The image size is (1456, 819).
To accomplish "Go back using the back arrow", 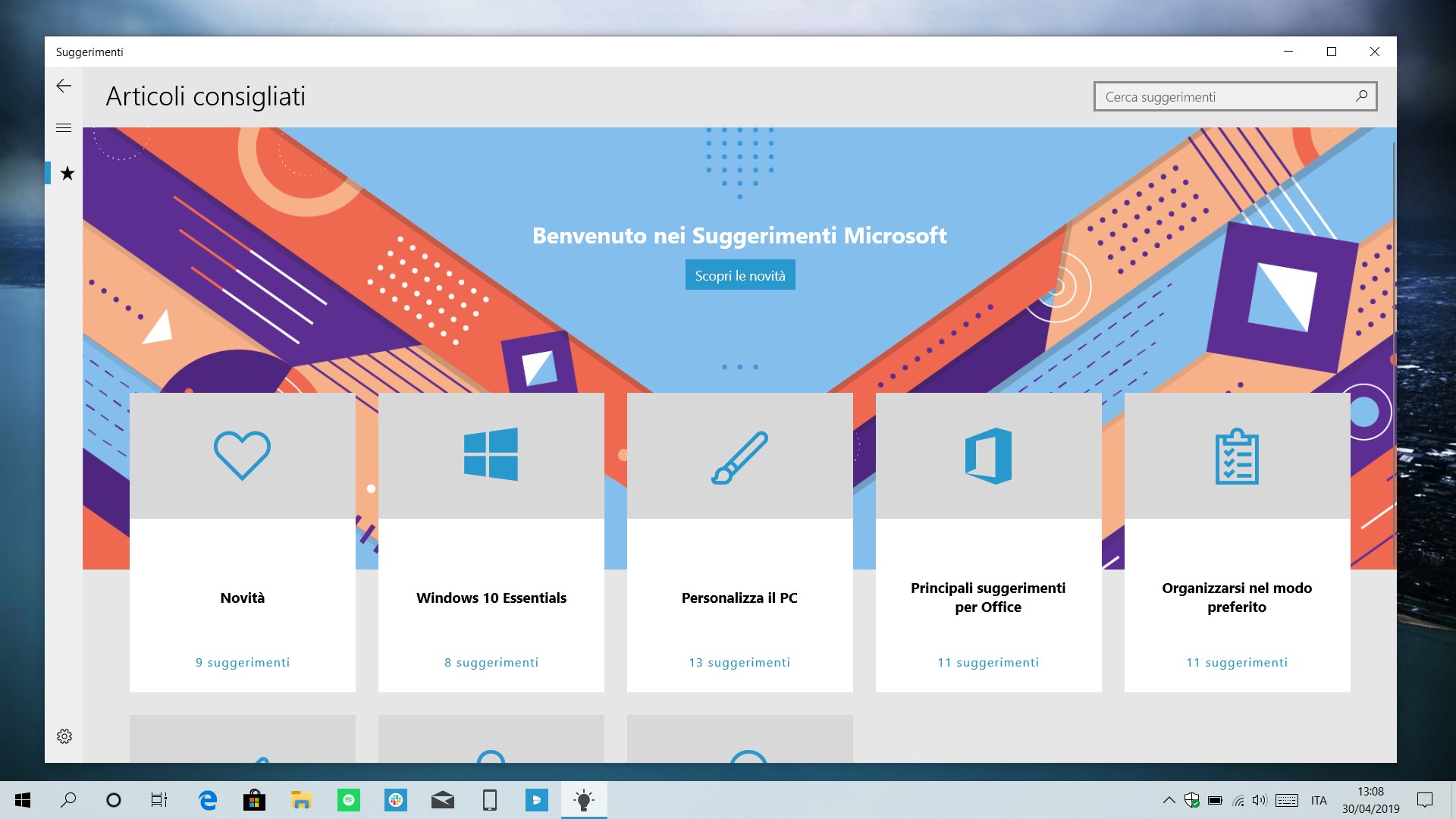I will [x=64, y=86].
